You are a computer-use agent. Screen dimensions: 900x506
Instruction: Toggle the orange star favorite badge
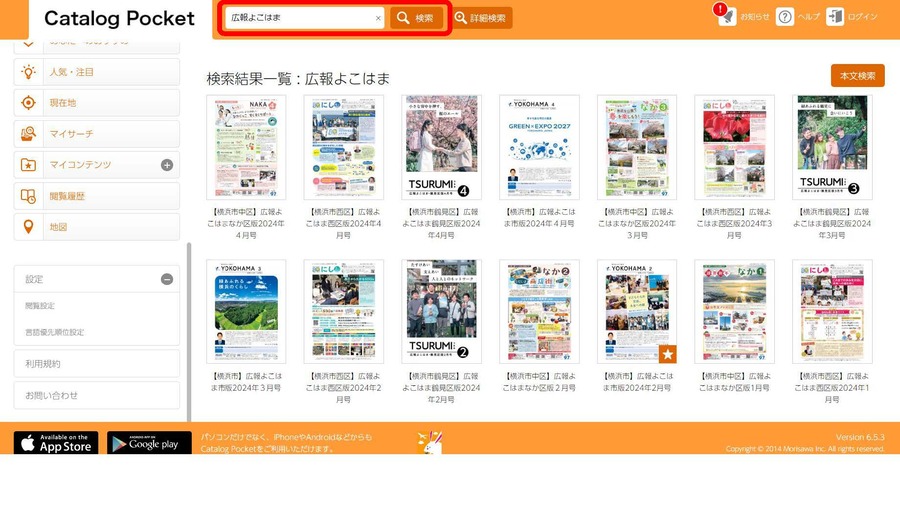pos(668,354)
